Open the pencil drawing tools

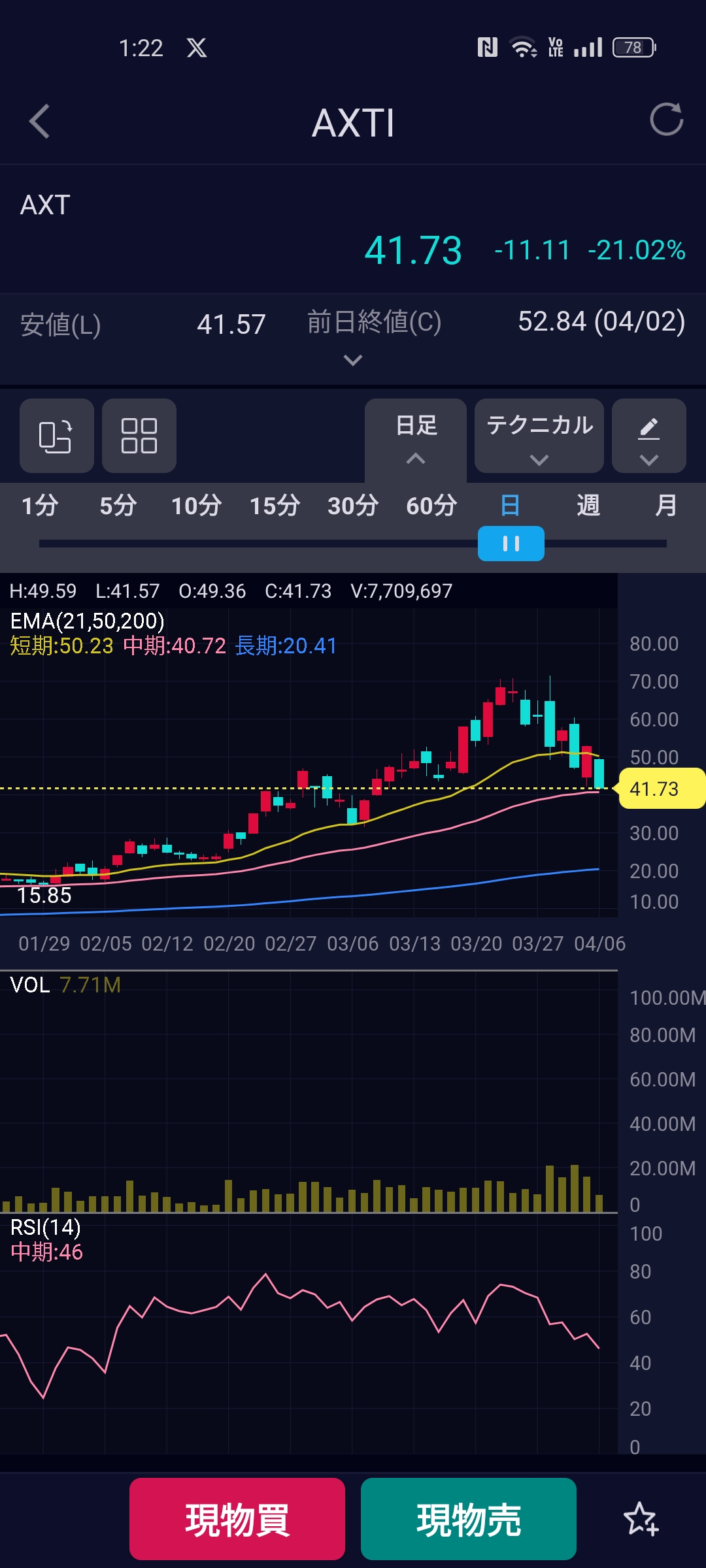(648, 436)
